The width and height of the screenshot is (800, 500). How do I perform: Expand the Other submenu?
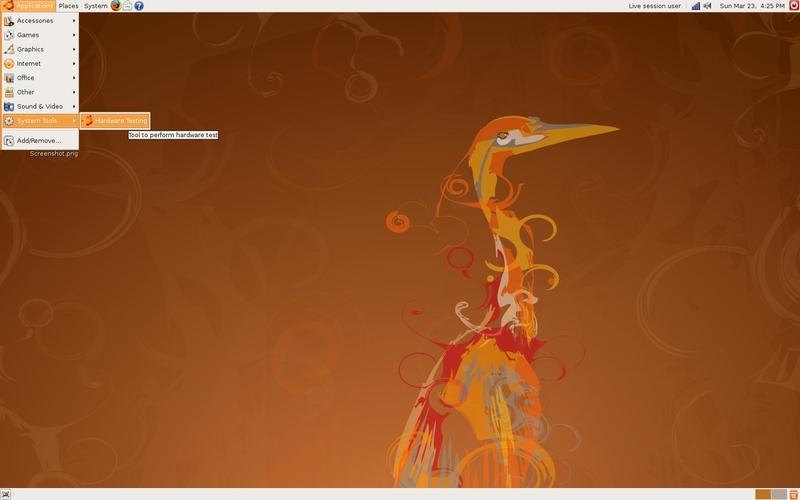[40, 92]
